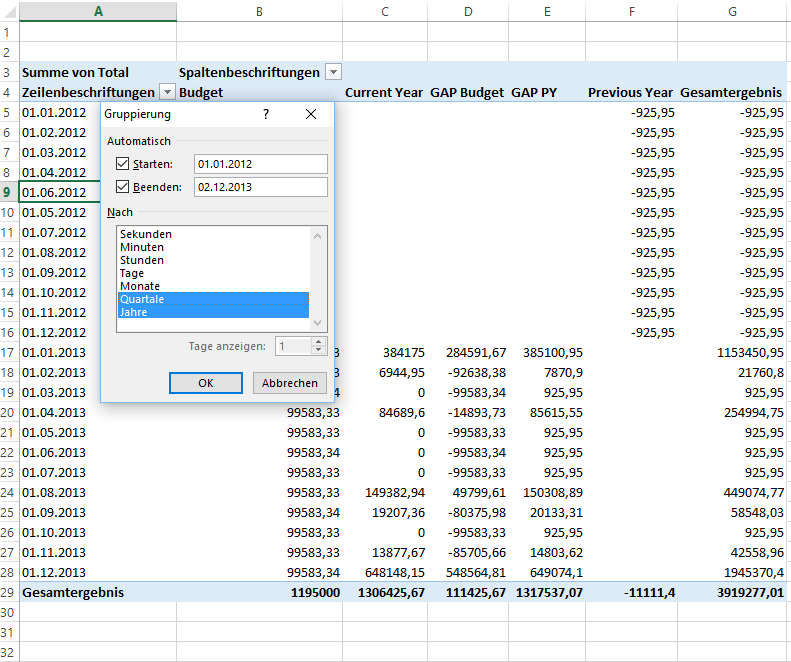Click the help question mark in Gruppierung dialog
The width and height of the screenshot is (791, 662).
point(266,114)
